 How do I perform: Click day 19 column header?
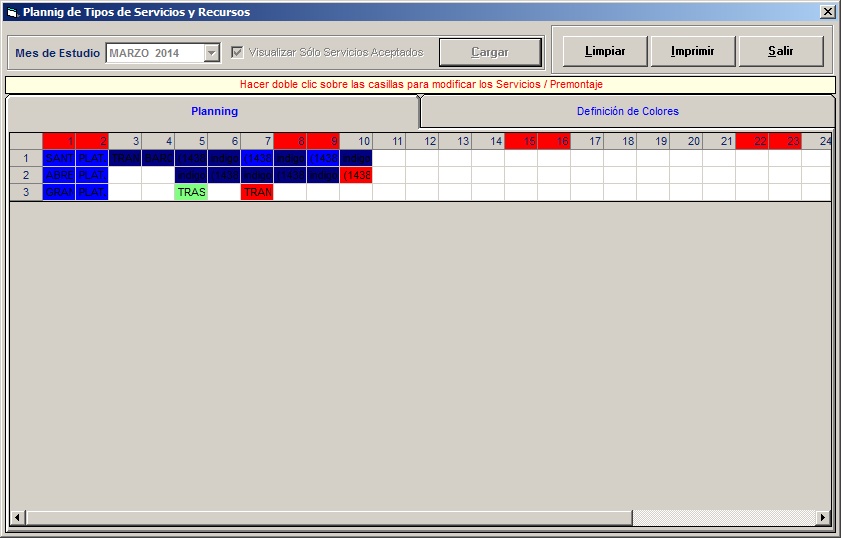point(653,141)
